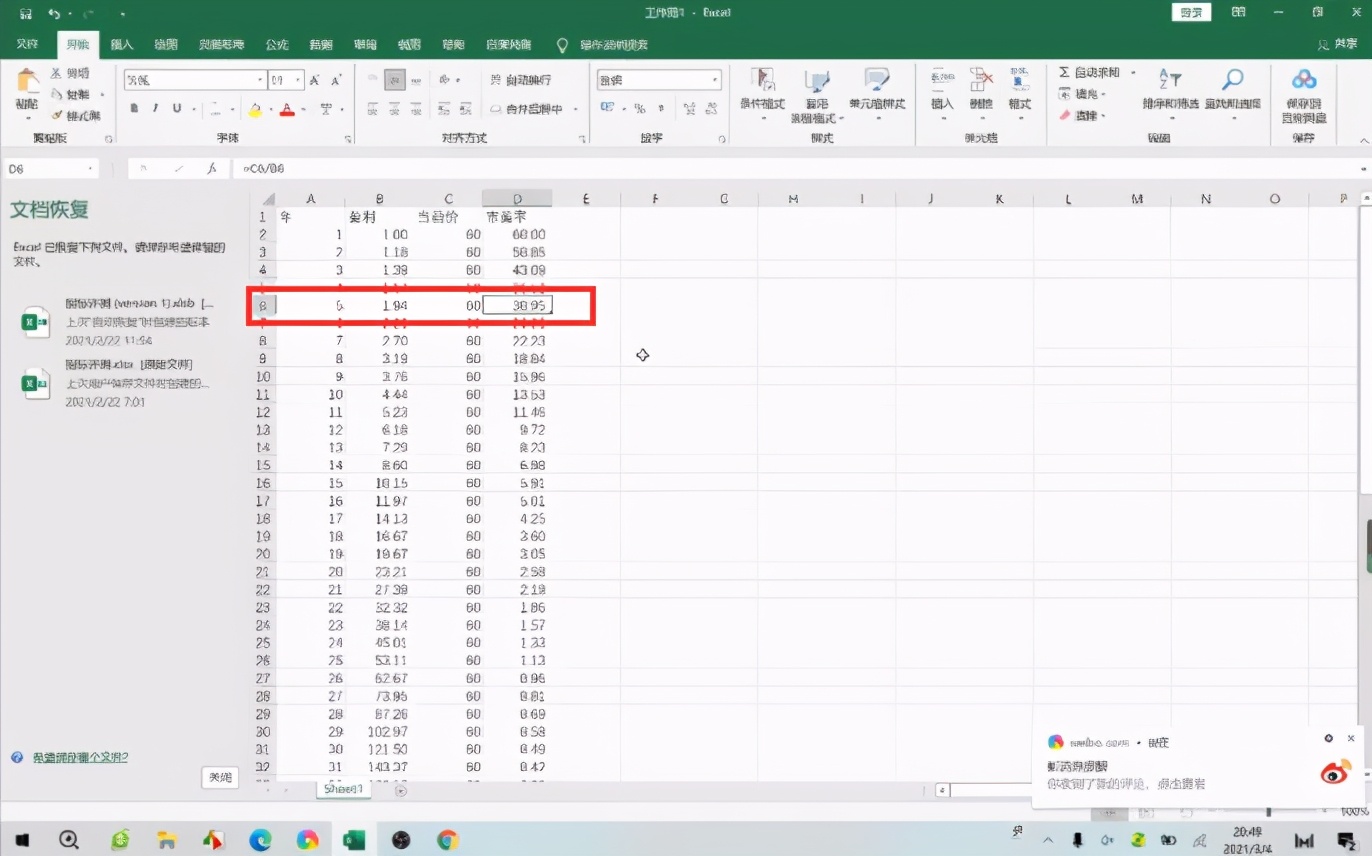Switch to the Page Layout tab
1372x856 pixels.
(222, 45)
